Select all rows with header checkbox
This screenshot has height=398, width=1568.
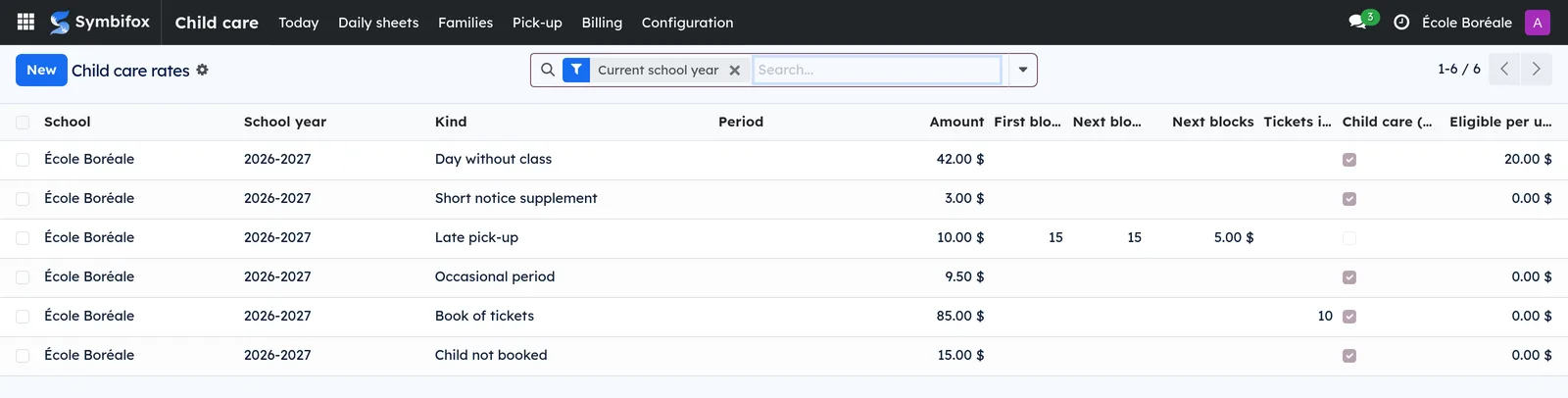click(23, 122)
